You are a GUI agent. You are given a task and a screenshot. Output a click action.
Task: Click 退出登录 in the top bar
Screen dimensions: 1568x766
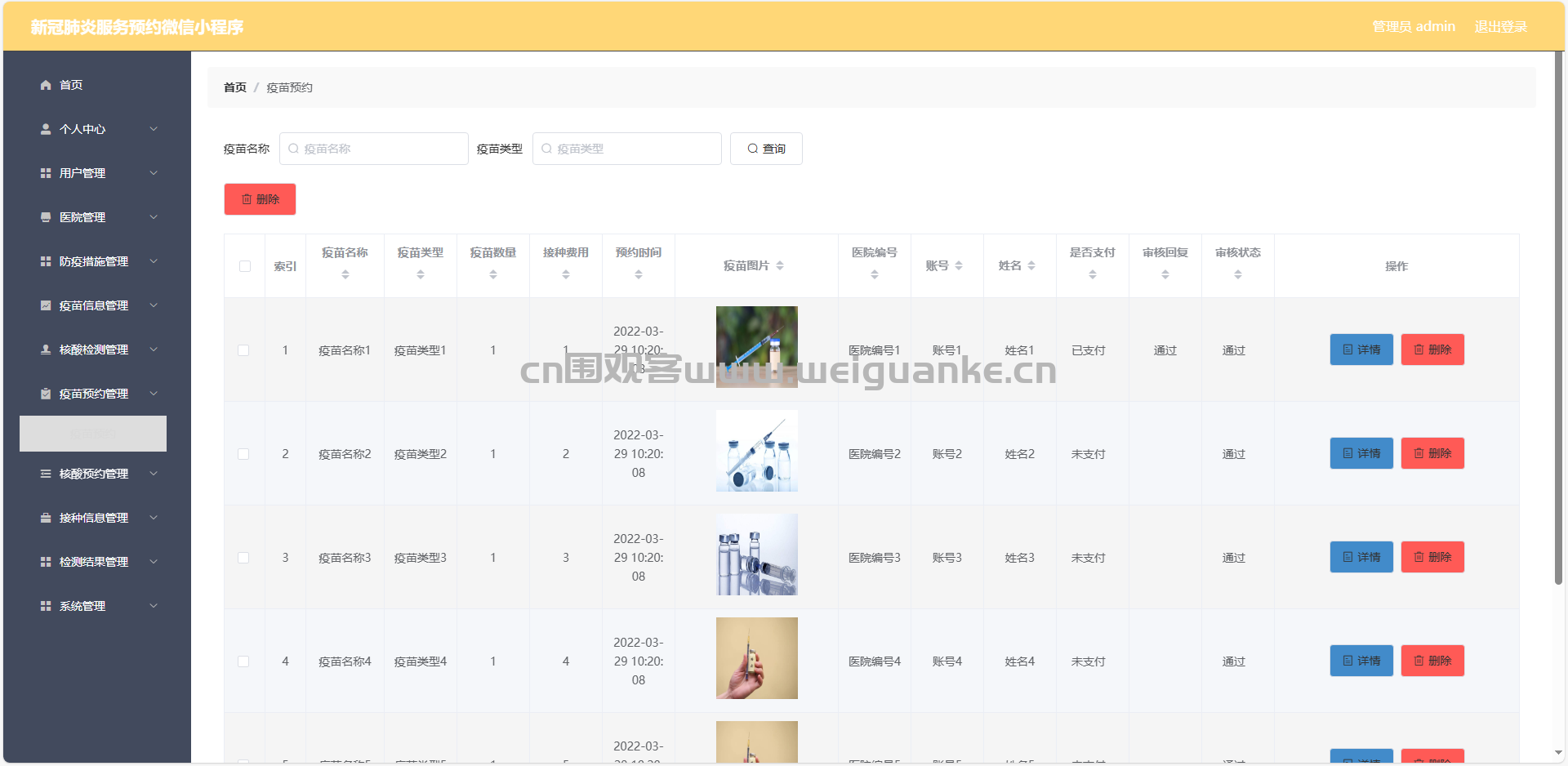(1500, 27)
